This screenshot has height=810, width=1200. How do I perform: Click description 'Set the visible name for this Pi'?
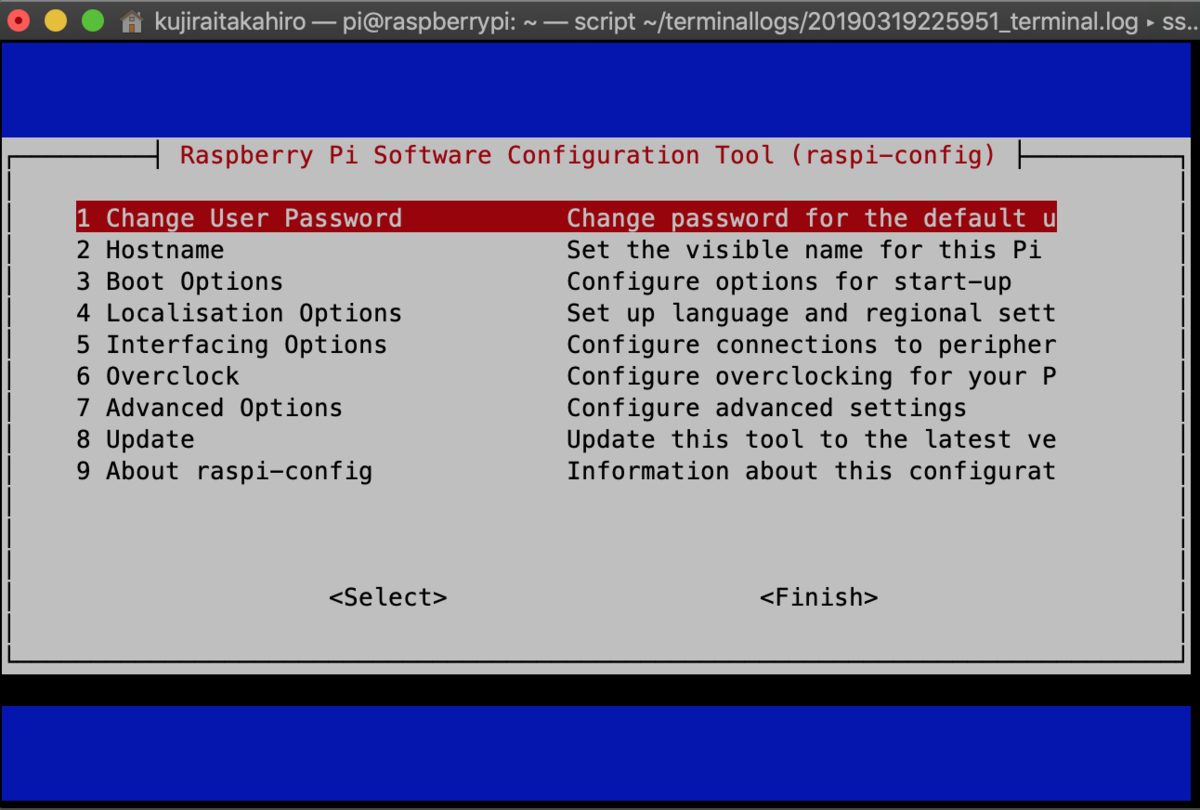pos(804,250)
